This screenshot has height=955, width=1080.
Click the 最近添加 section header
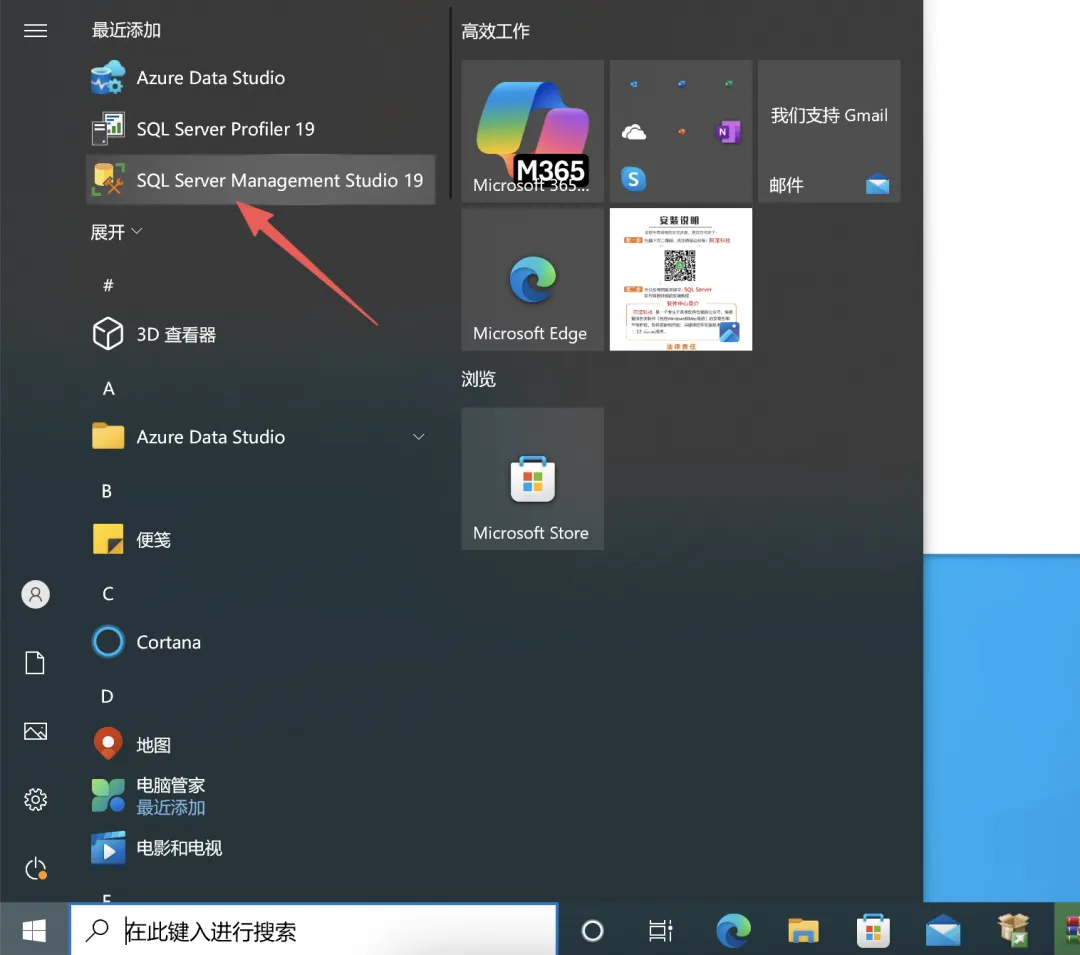[126, 30]
